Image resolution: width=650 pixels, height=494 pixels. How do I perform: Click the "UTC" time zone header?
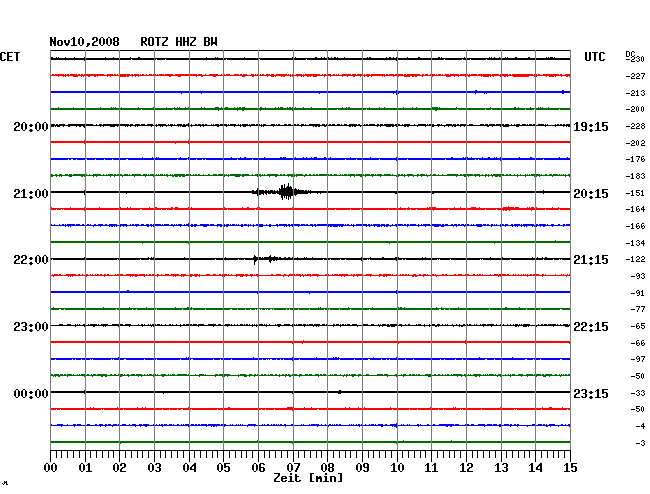pos(594,57)
